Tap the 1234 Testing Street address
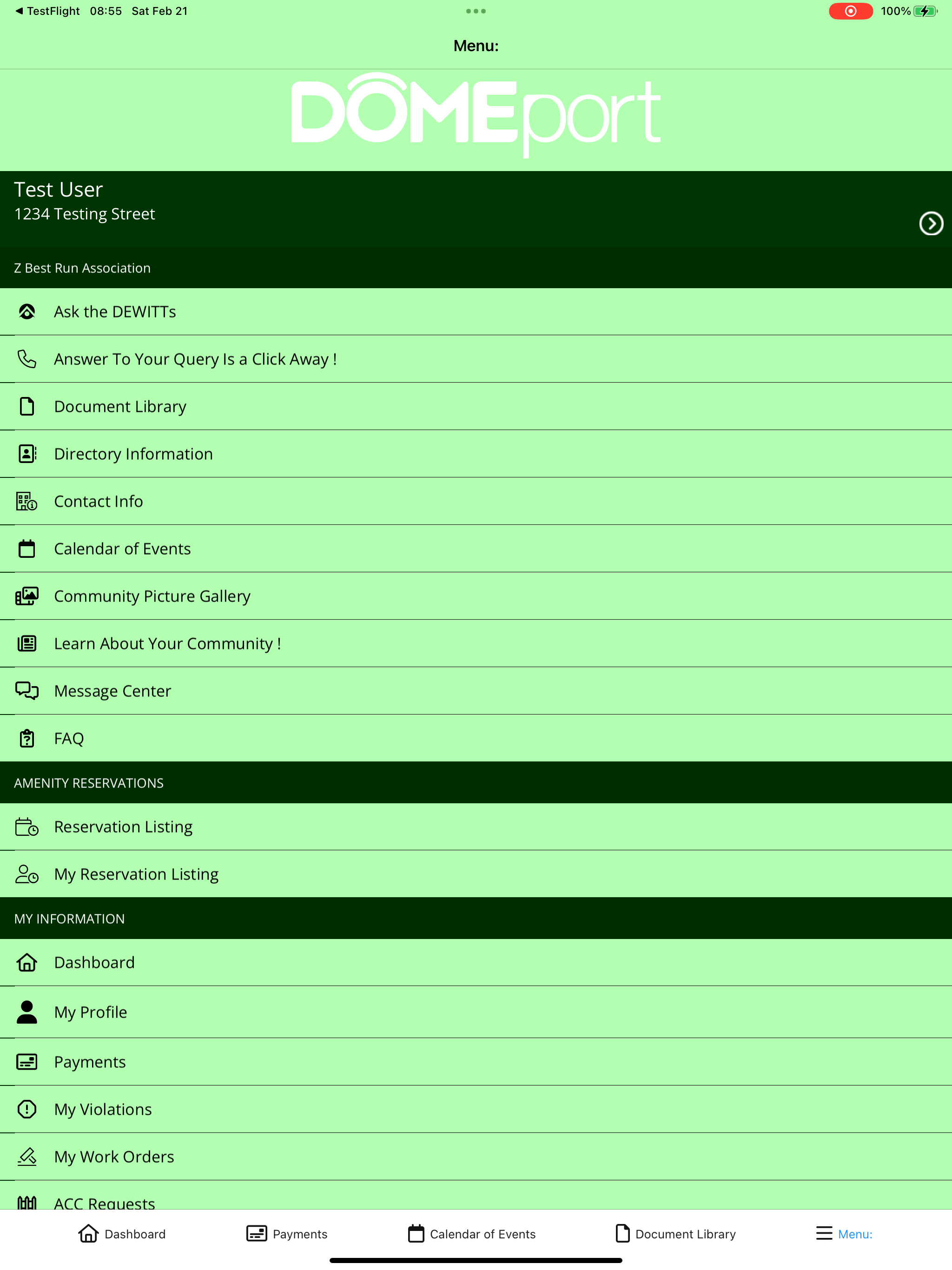Viewport: 952px width, 1270px height. click(85, 214)
